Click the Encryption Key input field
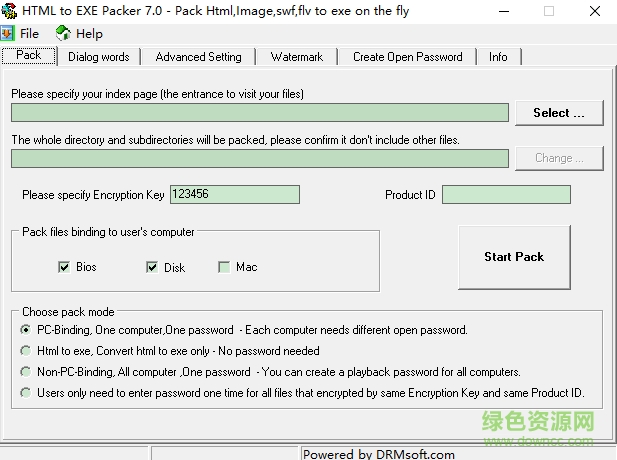 point(234,195)
